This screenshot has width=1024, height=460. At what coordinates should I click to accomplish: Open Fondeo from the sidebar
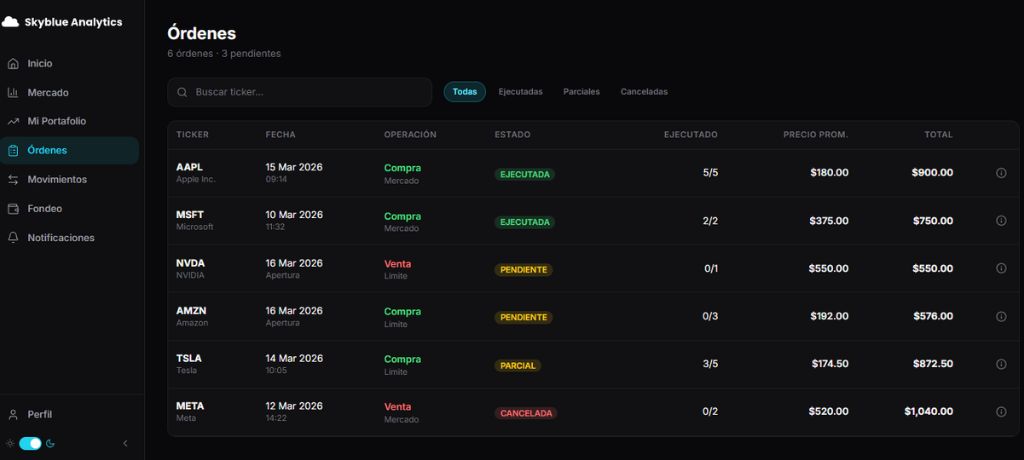pos(69,208)
